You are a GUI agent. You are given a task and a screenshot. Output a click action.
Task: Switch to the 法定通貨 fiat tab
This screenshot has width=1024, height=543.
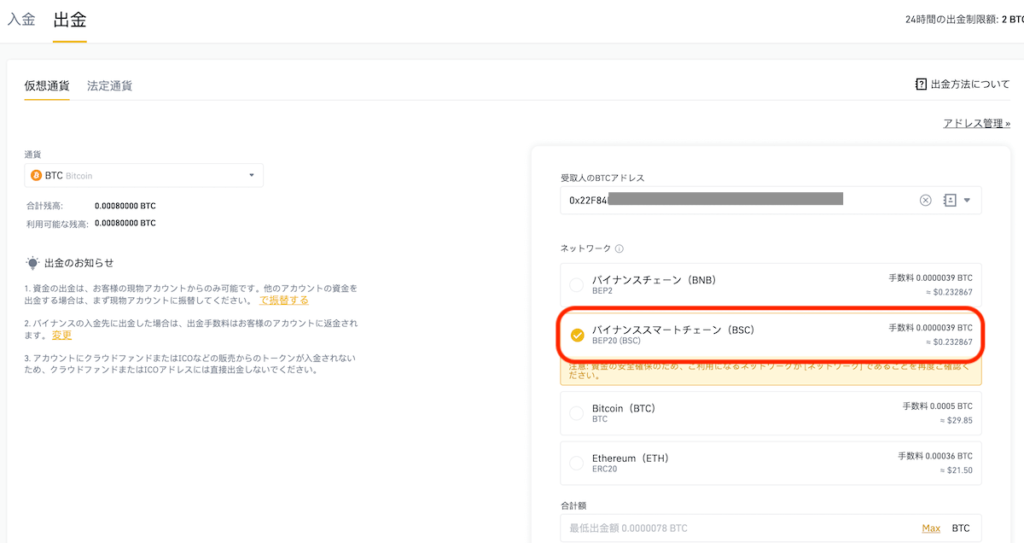click(110, 86)
